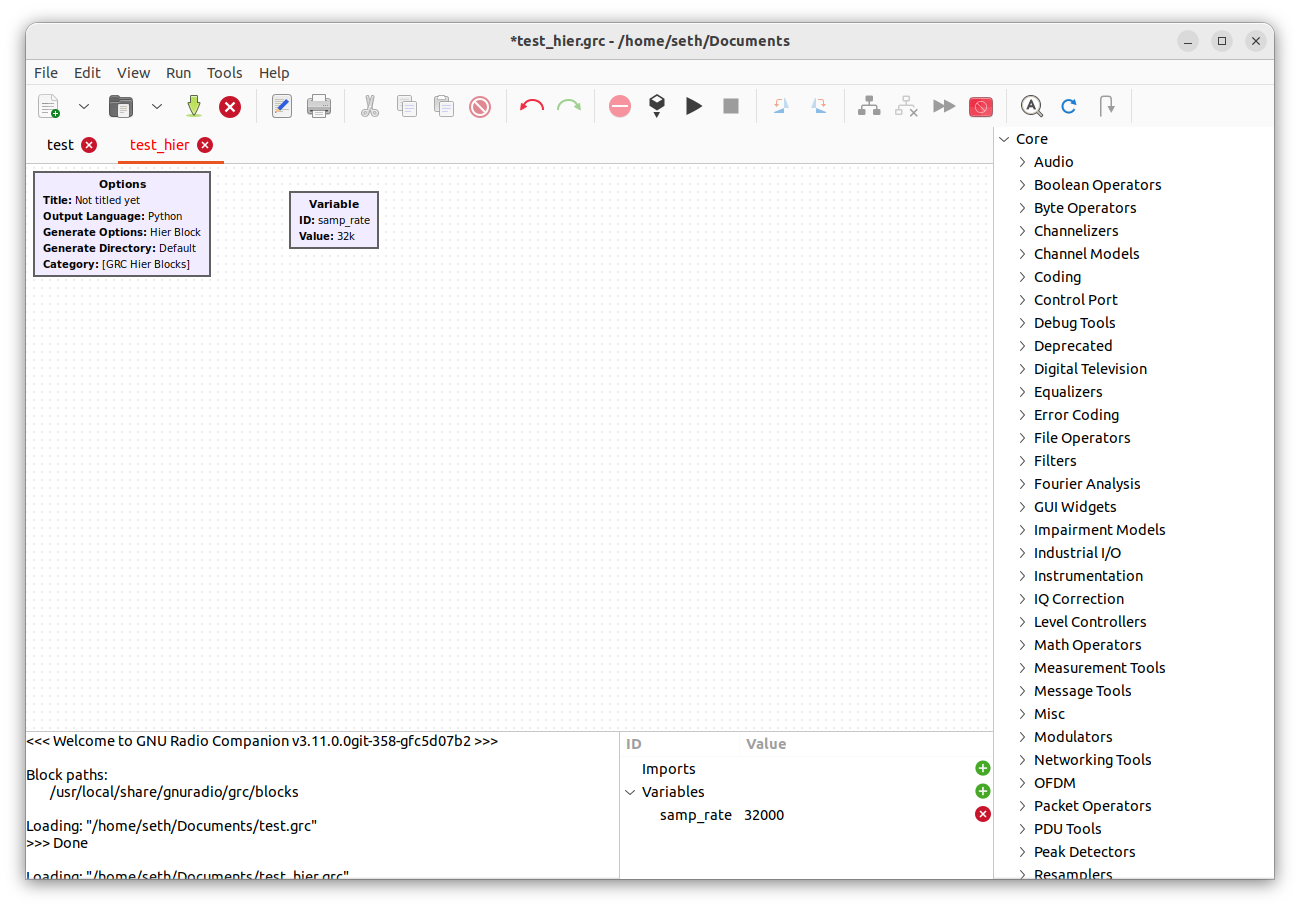
Task: Execute the flow graph with the Play icon
Action: (694, 106)
